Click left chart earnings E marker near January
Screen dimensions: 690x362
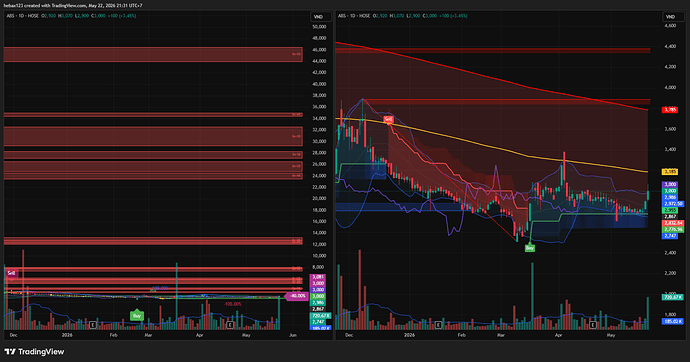93,325
